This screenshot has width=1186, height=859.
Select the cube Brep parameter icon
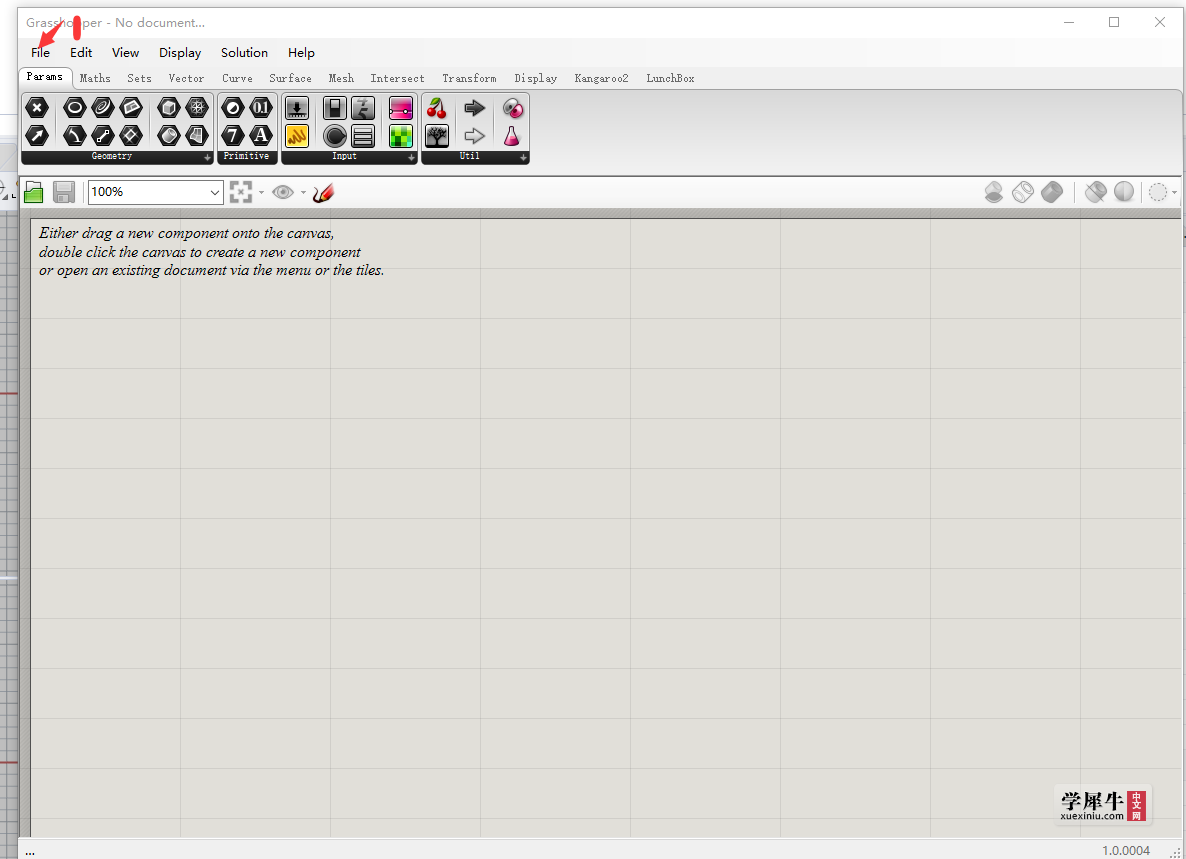pyautogui.click(x=169, y=108)
